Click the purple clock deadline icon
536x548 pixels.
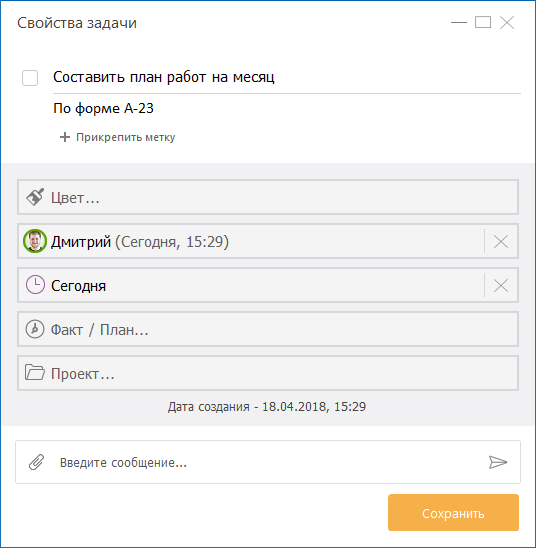35,285
